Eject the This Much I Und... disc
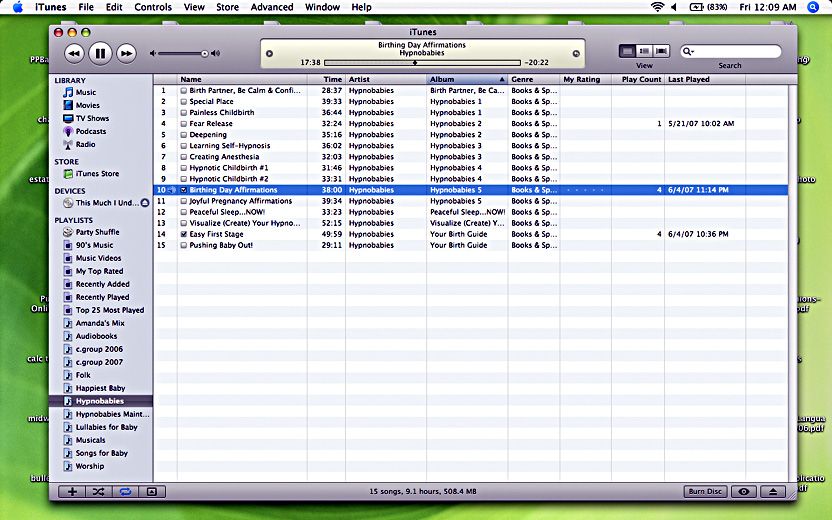This screenshot has width=832, height=520. click(x=145, y=203)
